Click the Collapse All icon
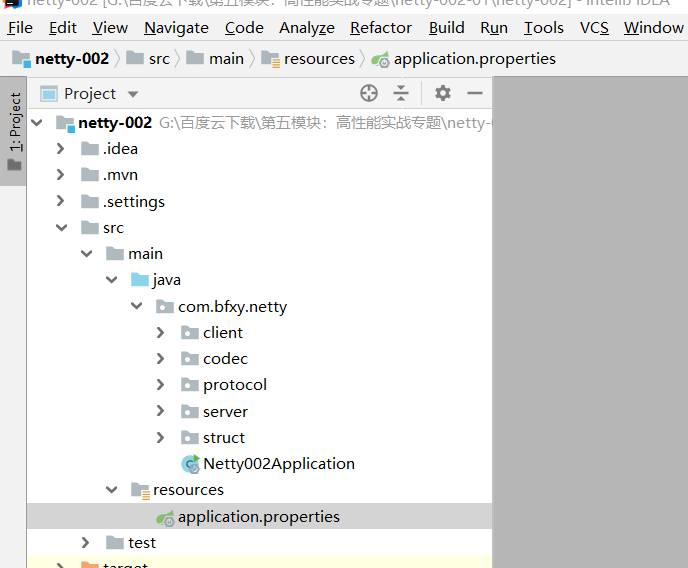This screenshot has height=568, width=688. [x=401, y=93]
